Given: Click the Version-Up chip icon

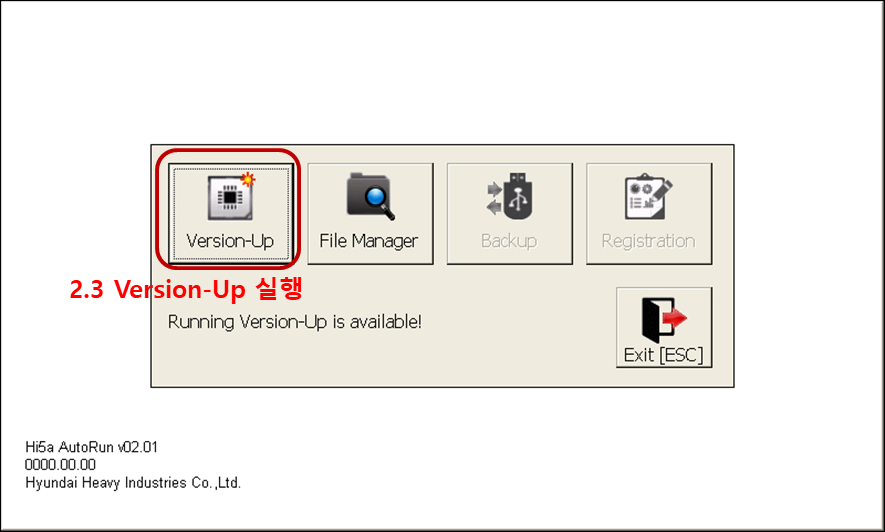Looking at the screenshot, I should pos(230,197).
